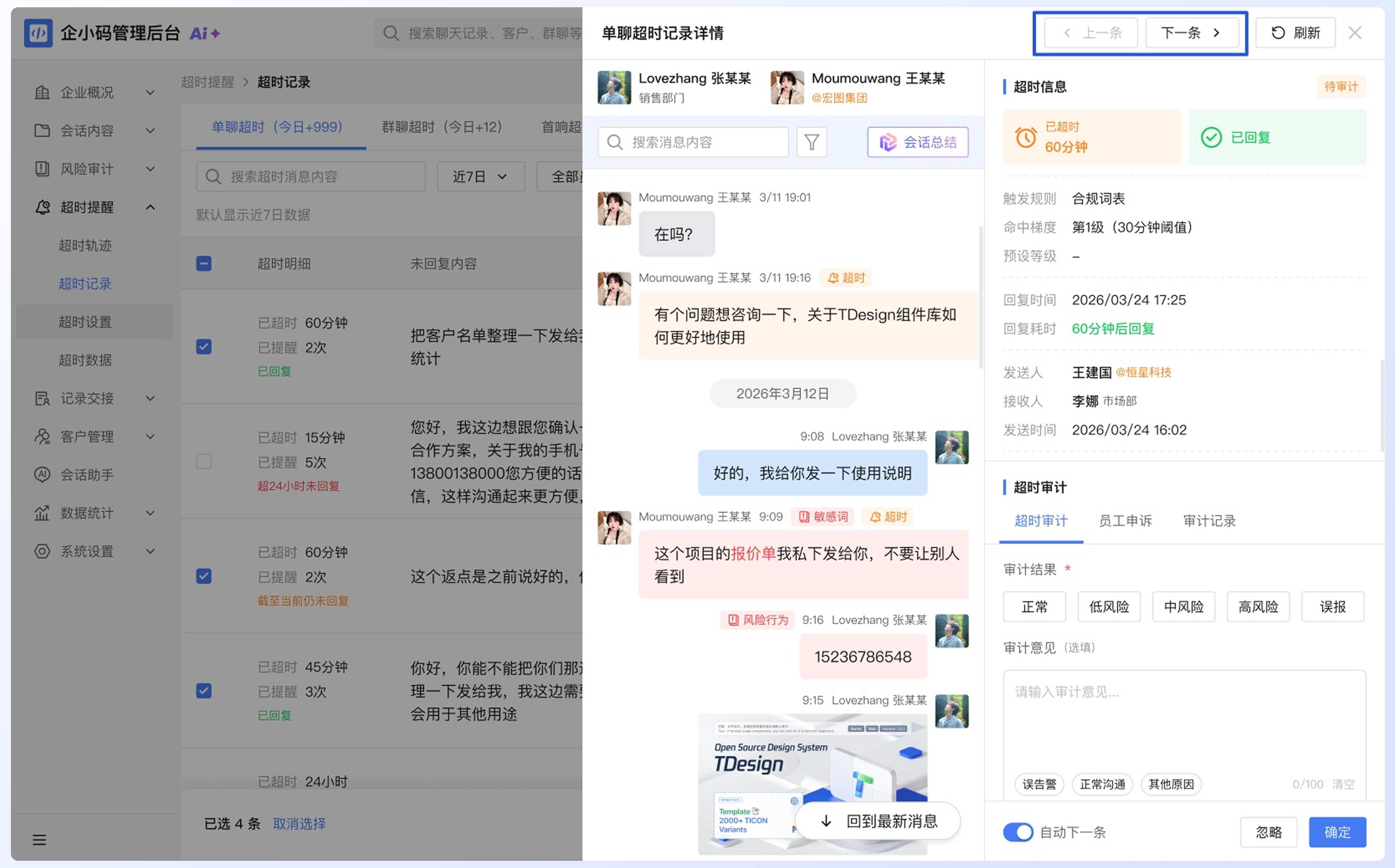Click the 客户管理 person icon

click(42, 436)
